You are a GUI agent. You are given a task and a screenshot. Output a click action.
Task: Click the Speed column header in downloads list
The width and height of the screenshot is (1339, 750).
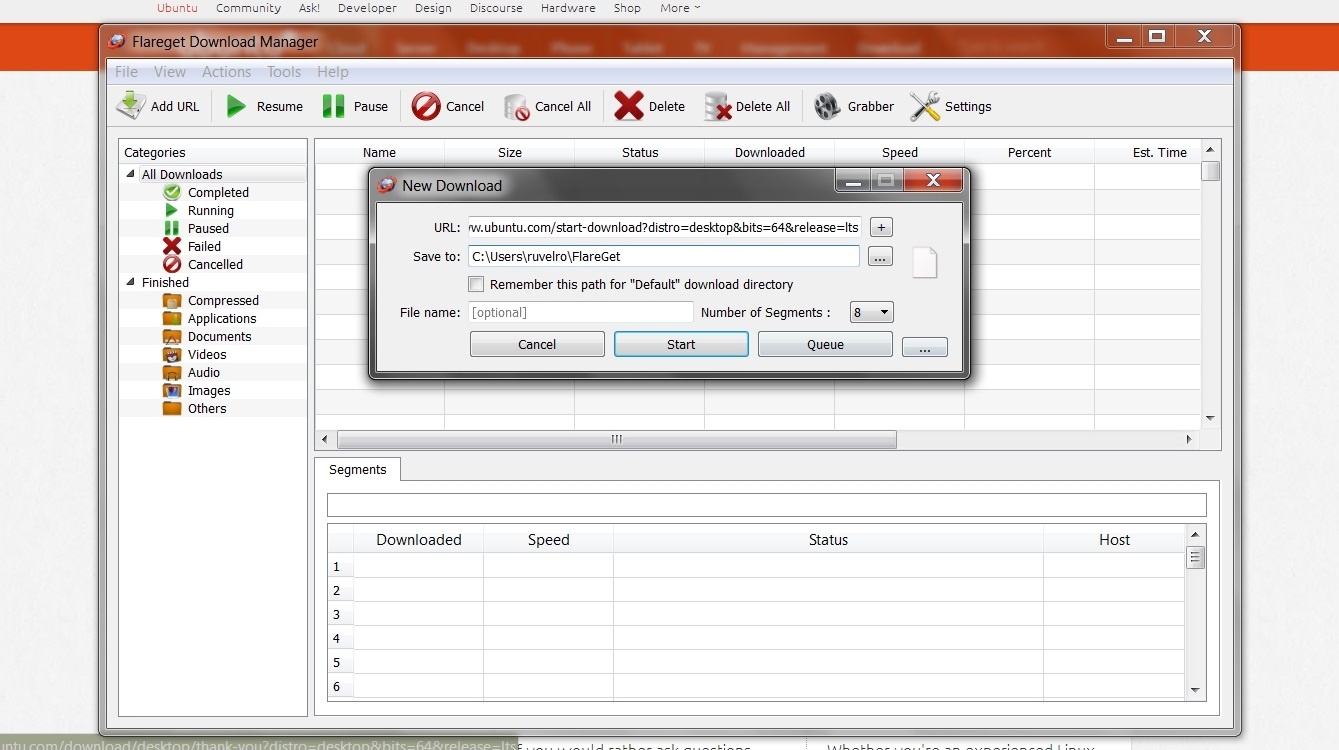point(900,152)
